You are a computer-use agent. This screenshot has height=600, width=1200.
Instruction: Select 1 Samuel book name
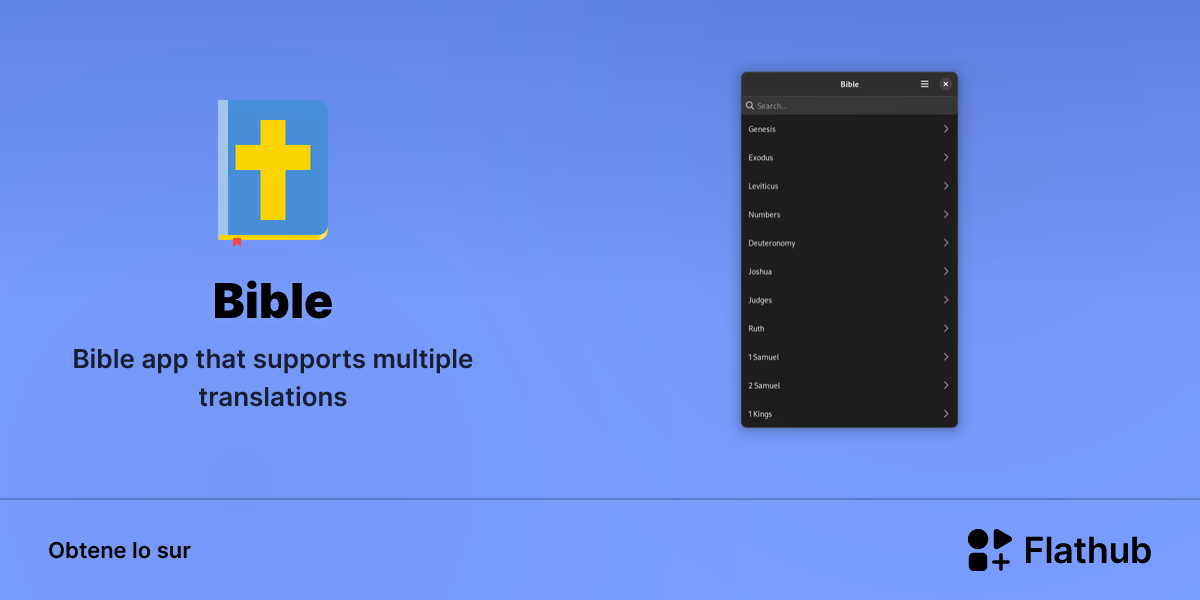(763, 357)
